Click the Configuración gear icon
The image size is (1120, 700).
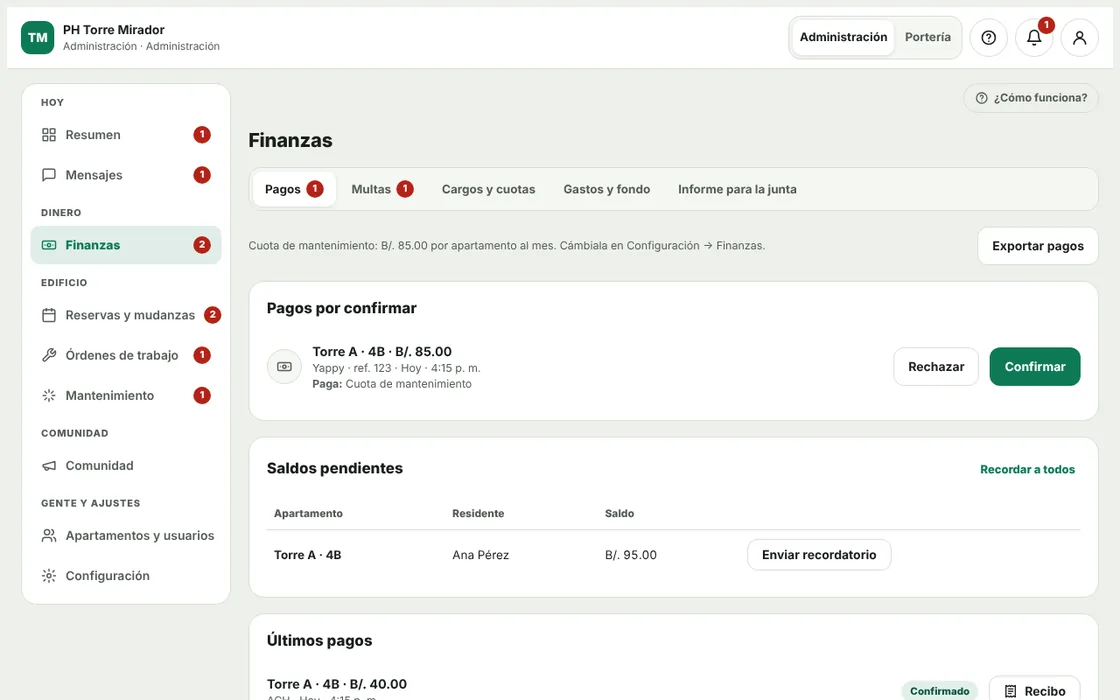click(x=49, y=576)
